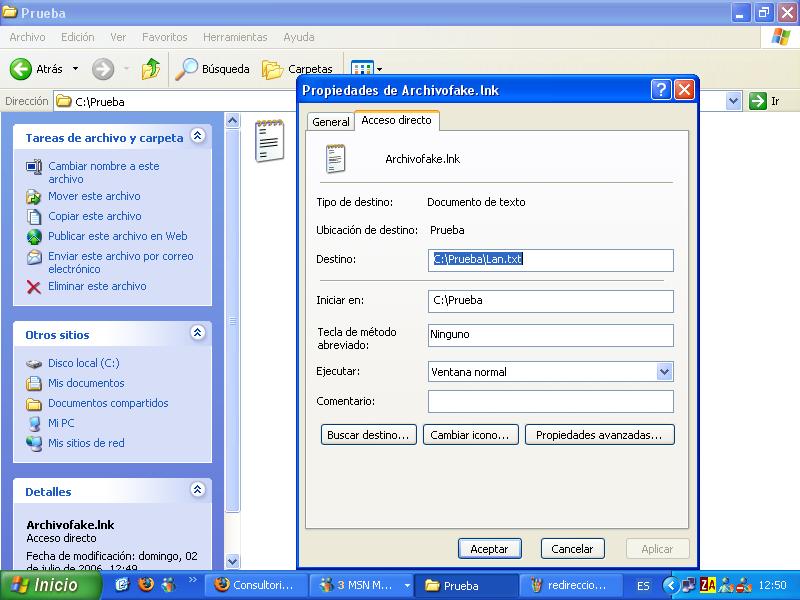Click Eliminar este archivo red X
800x600 pixels.
click(34, 287)
